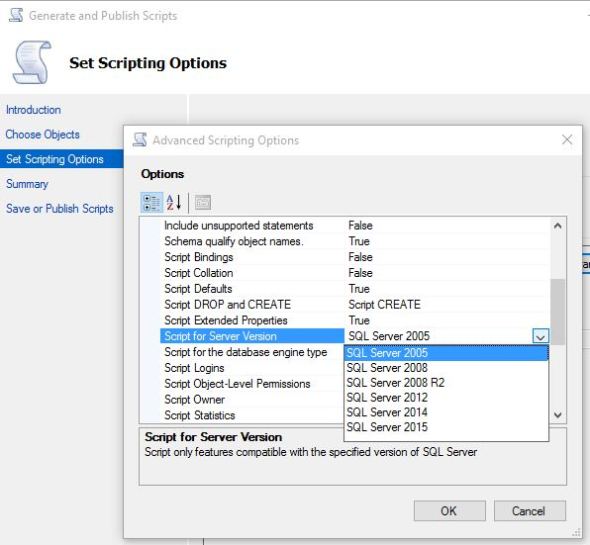Viewport: 590px width, 545px height.
Task: Choose SQL Server 2012 from the list
Action: (x=446, y=397)
